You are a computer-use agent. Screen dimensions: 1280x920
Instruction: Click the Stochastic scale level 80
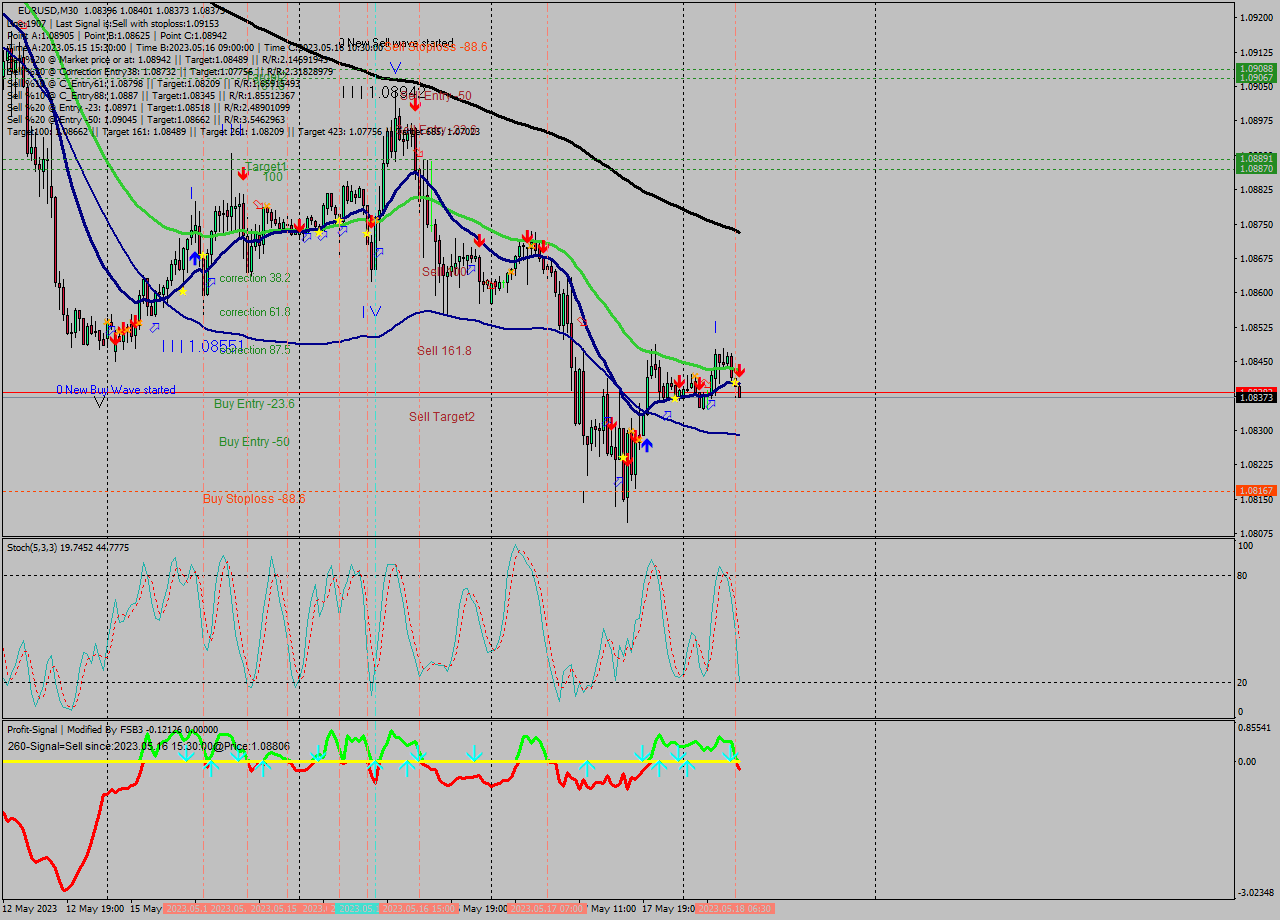[x=1244, y=575]
